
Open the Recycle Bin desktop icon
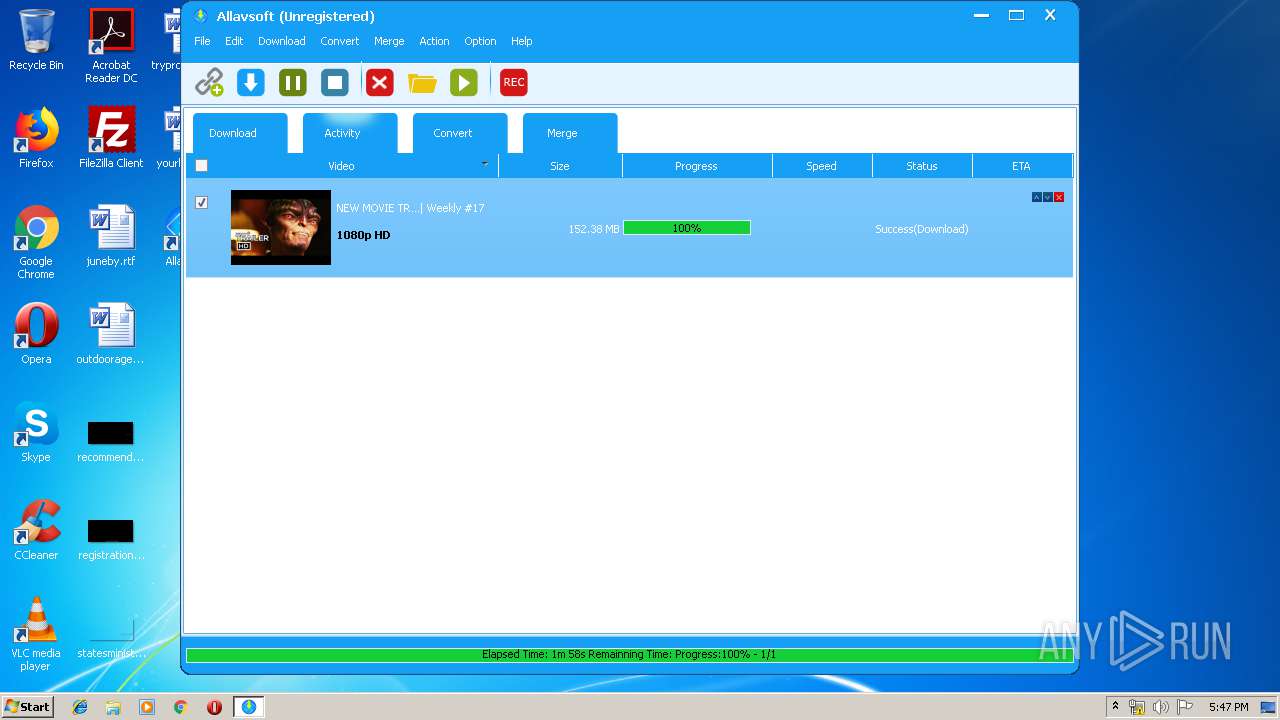pos(36,40)
